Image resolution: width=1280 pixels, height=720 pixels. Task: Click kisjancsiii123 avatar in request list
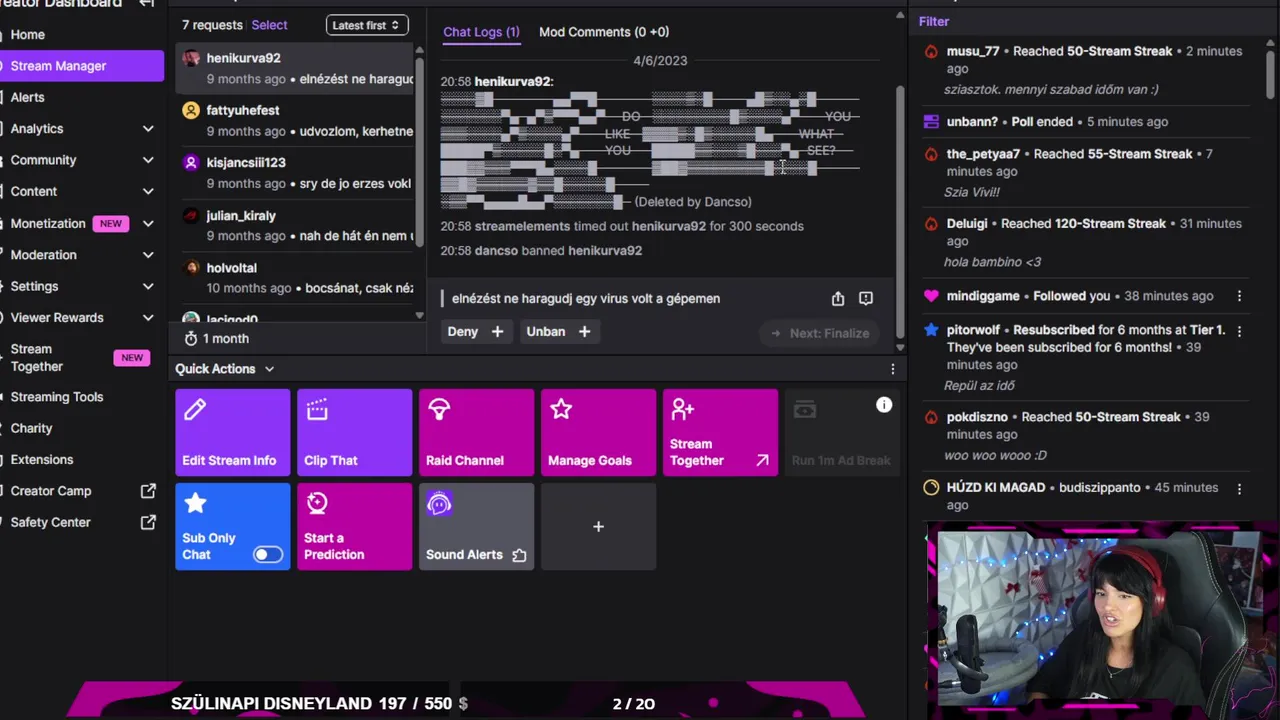[x=191, y=162]
